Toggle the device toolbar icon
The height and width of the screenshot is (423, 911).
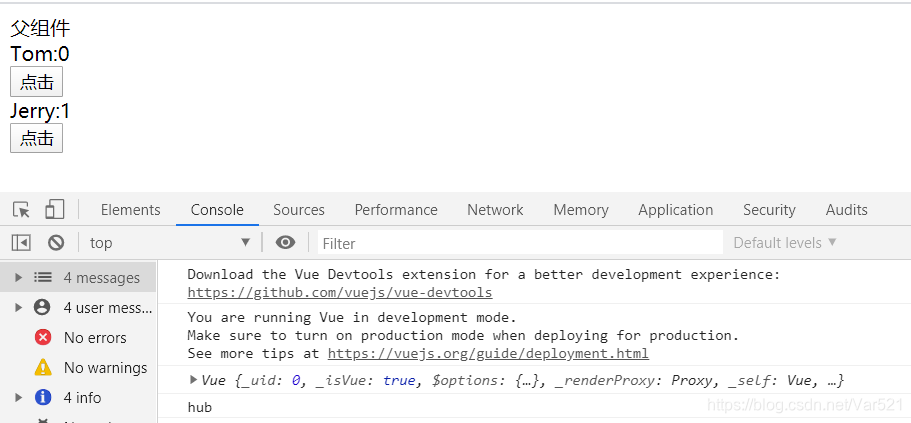[x=55, y=209]
